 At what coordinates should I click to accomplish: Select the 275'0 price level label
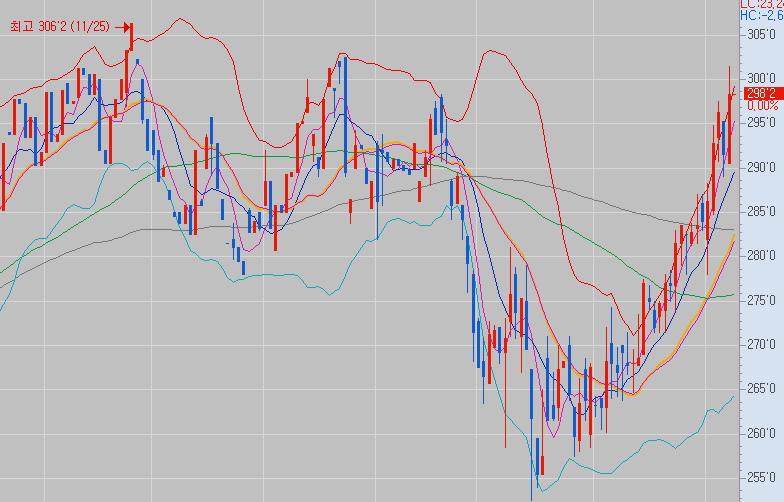(x=762, y=300)
